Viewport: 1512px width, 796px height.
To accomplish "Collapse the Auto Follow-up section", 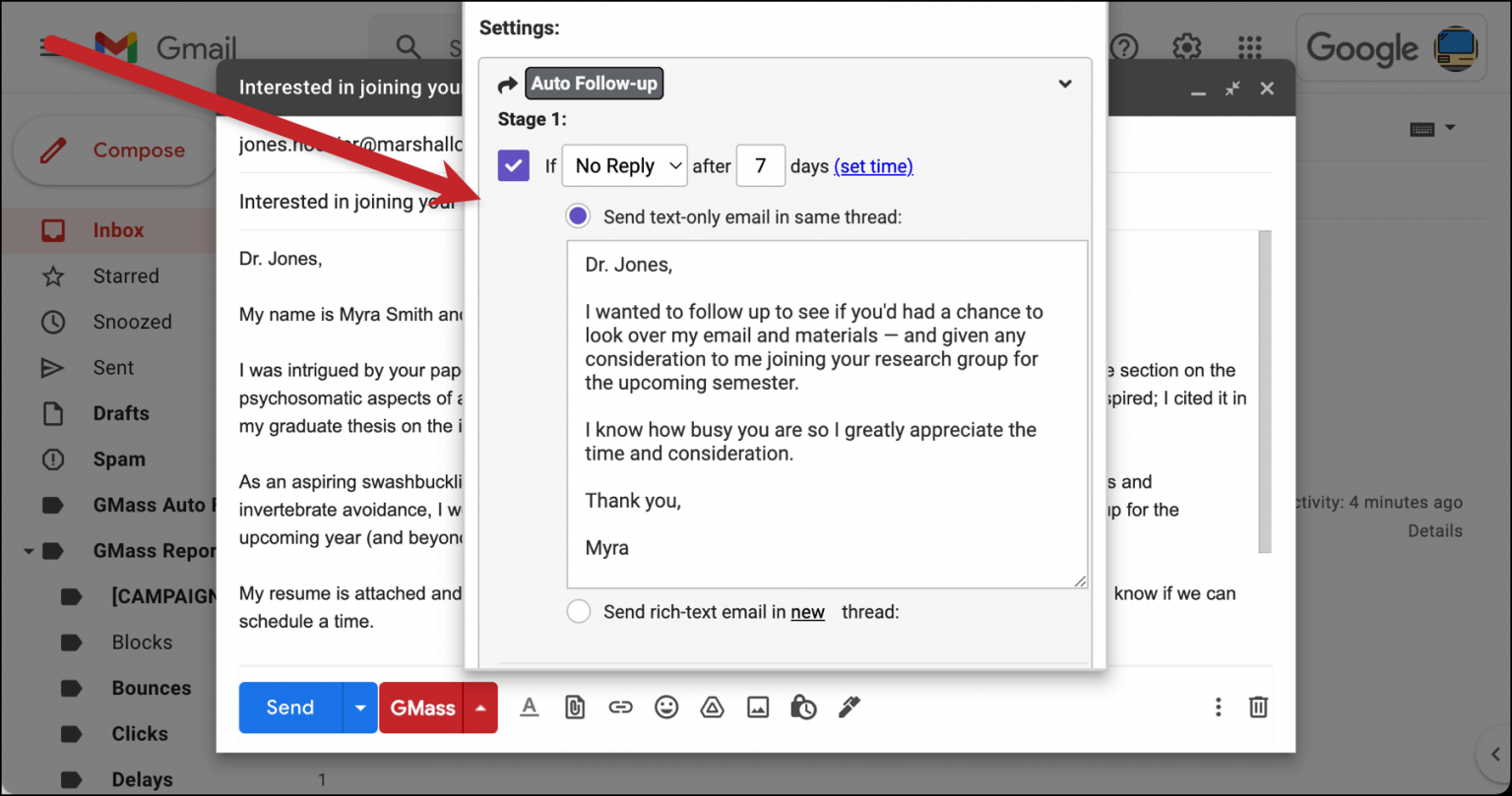I will (1065, 84).
